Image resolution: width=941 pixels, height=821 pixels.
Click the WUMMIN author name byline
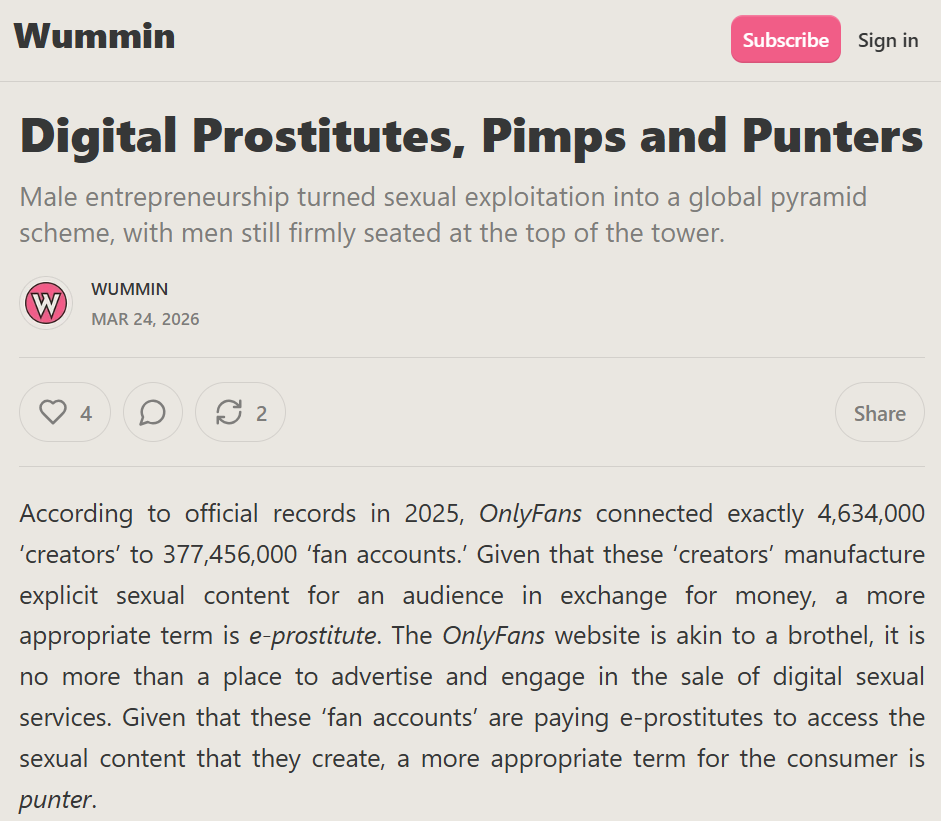(129, 289)
